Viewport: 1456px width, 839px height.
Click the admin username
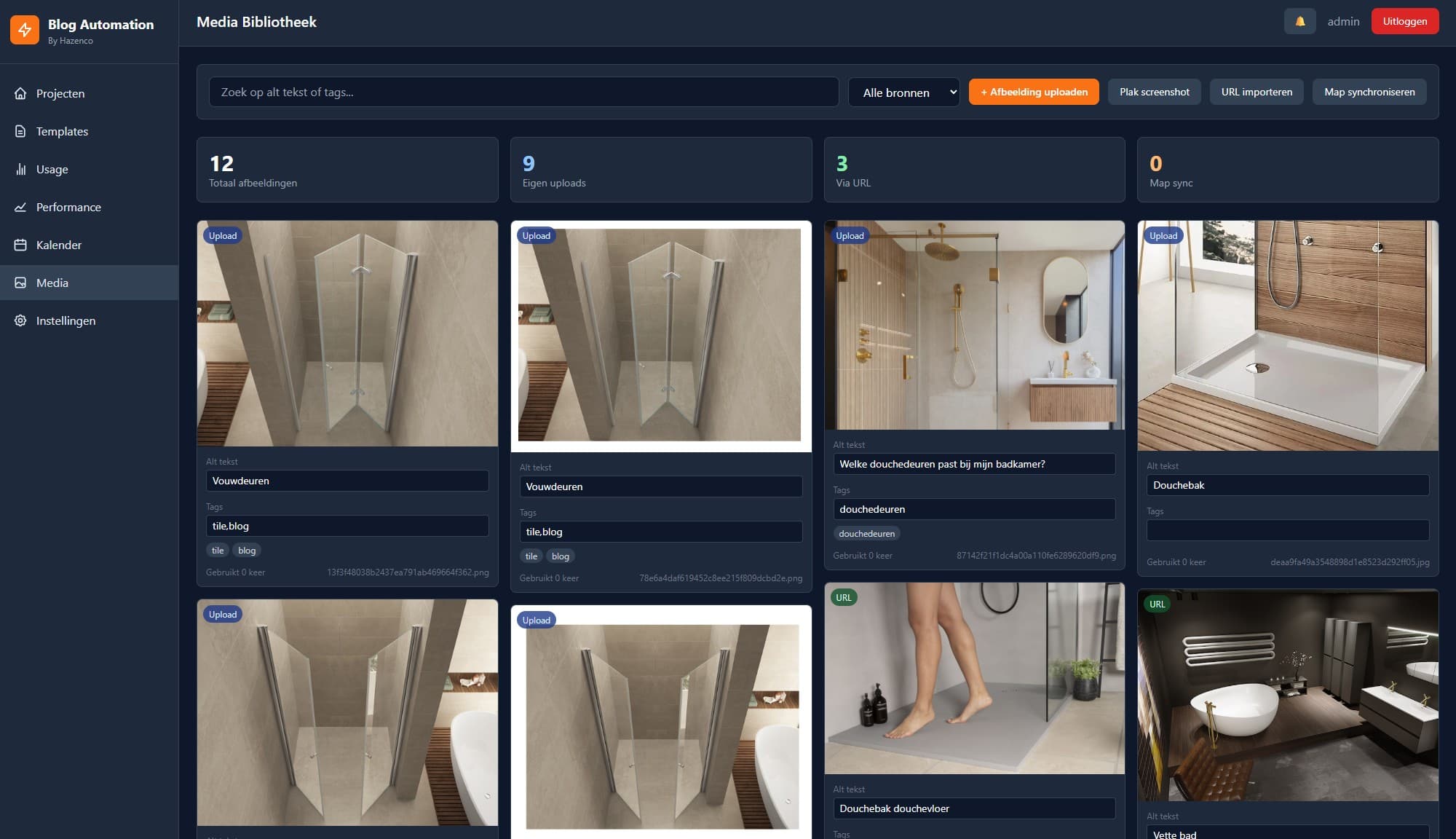[1343, 22]
